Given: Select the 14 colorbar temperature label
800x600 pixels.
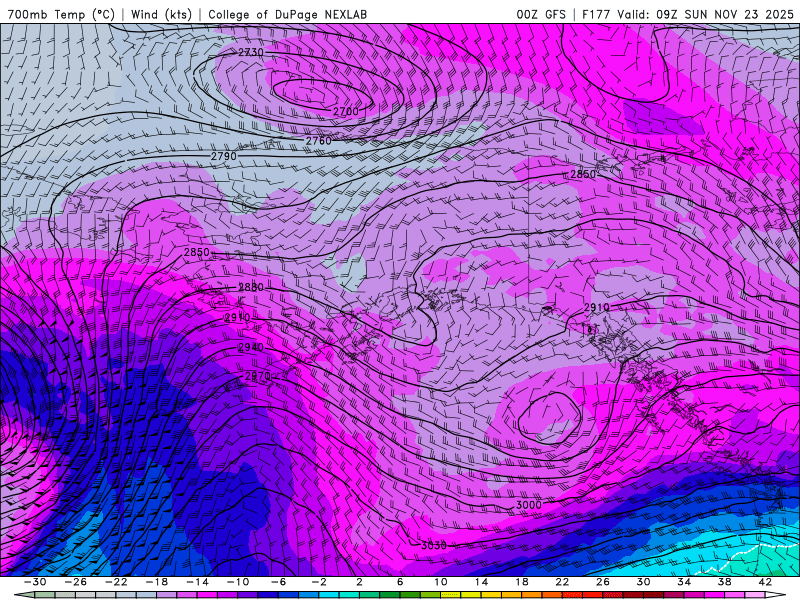Looking at the screenshot, I should pyautogui.click(x=481, y=582).
